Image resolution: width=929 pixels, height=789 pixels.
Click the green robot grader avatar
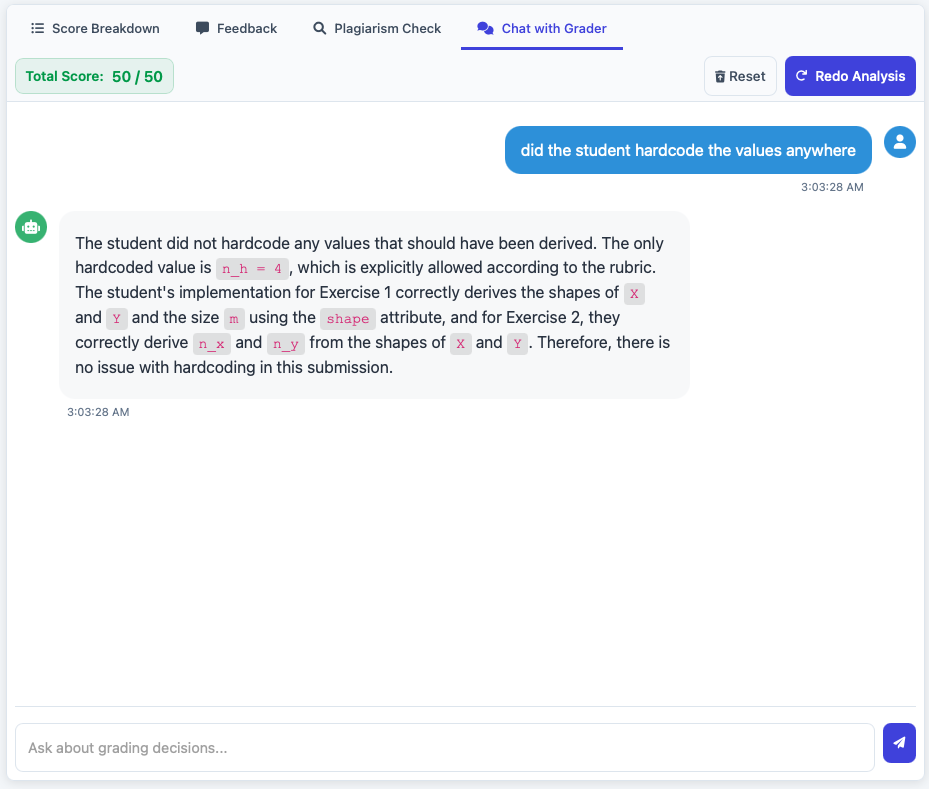click(x=31, y=227)
